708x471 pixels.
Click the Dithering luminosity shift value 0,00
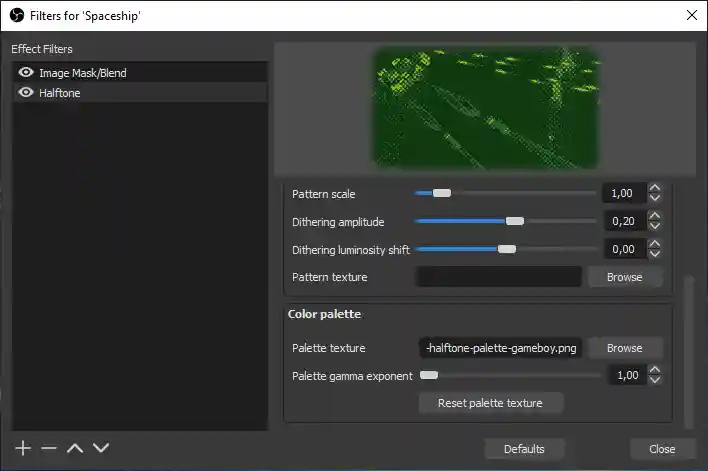tap(624, 249)
